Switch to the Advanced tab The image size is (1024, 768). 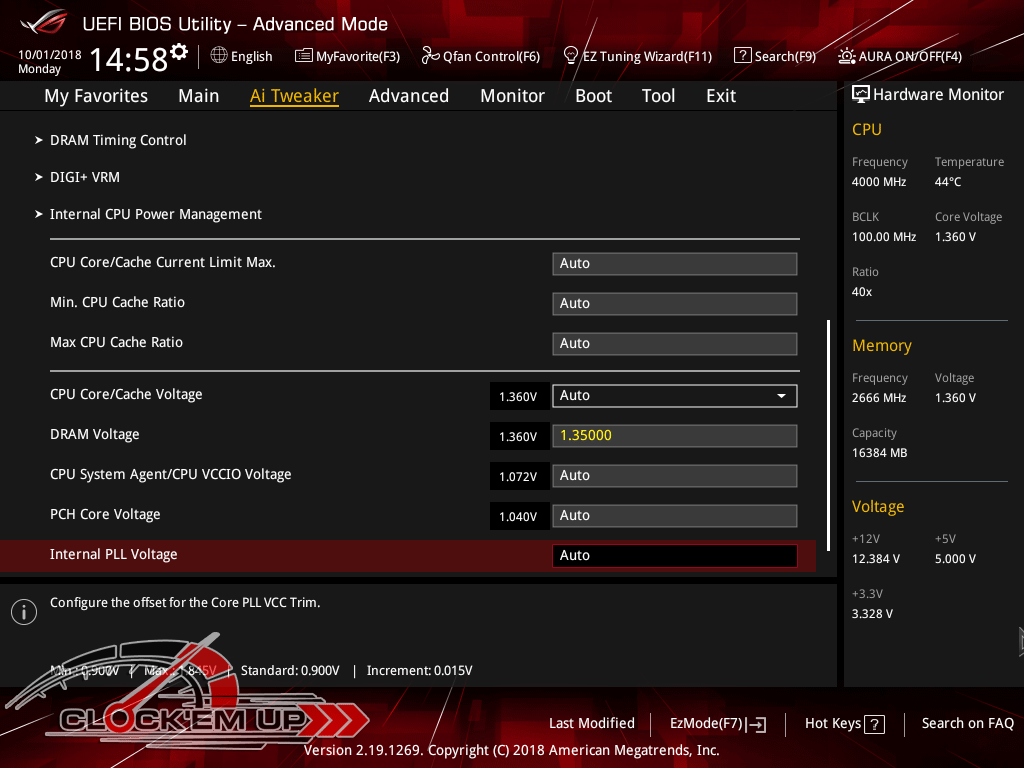coord(408,96)
